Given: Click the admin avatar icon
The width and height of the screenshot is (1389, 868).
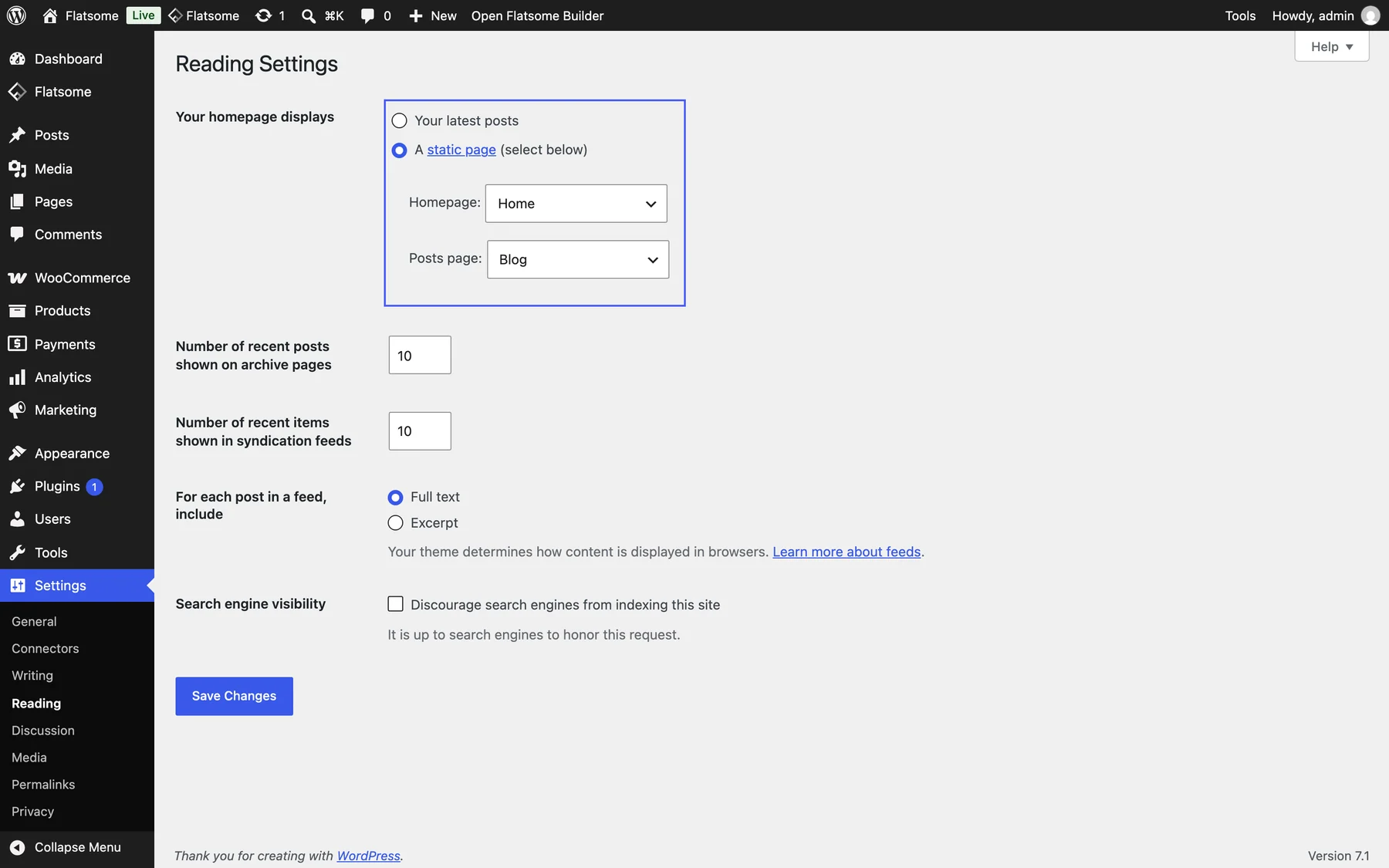Looking at the screenshot, I should coord(1370,15).
